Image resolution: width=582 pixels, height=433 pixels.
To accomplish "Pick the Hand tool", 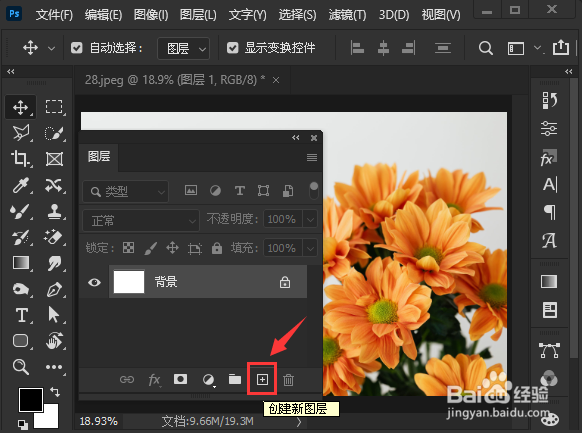I will click(54, 341).
